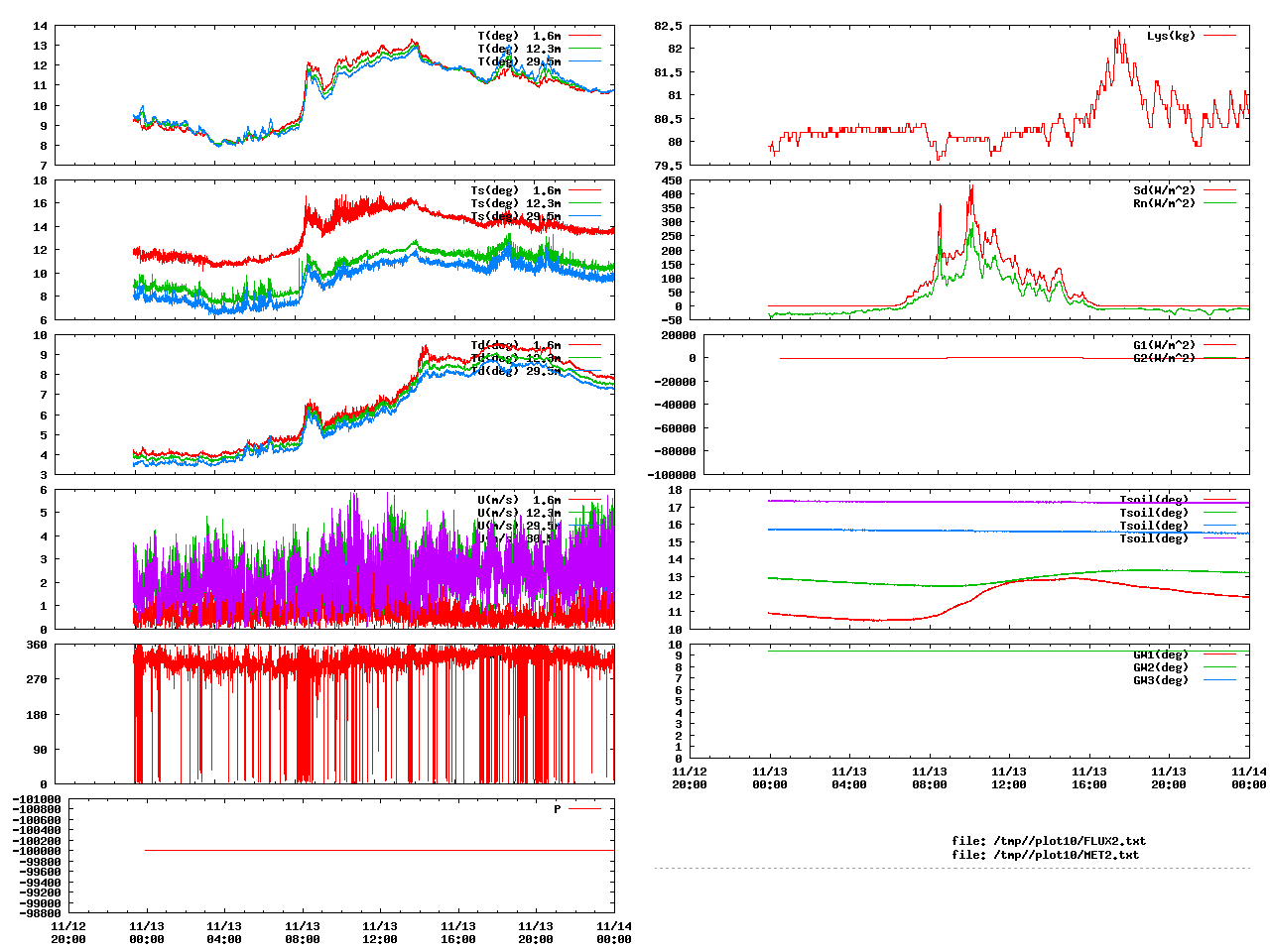Select the Sd(W/m^2) legend entry
The image size is (1270, 952).
pyautogui.click(x=1164, y=190)
